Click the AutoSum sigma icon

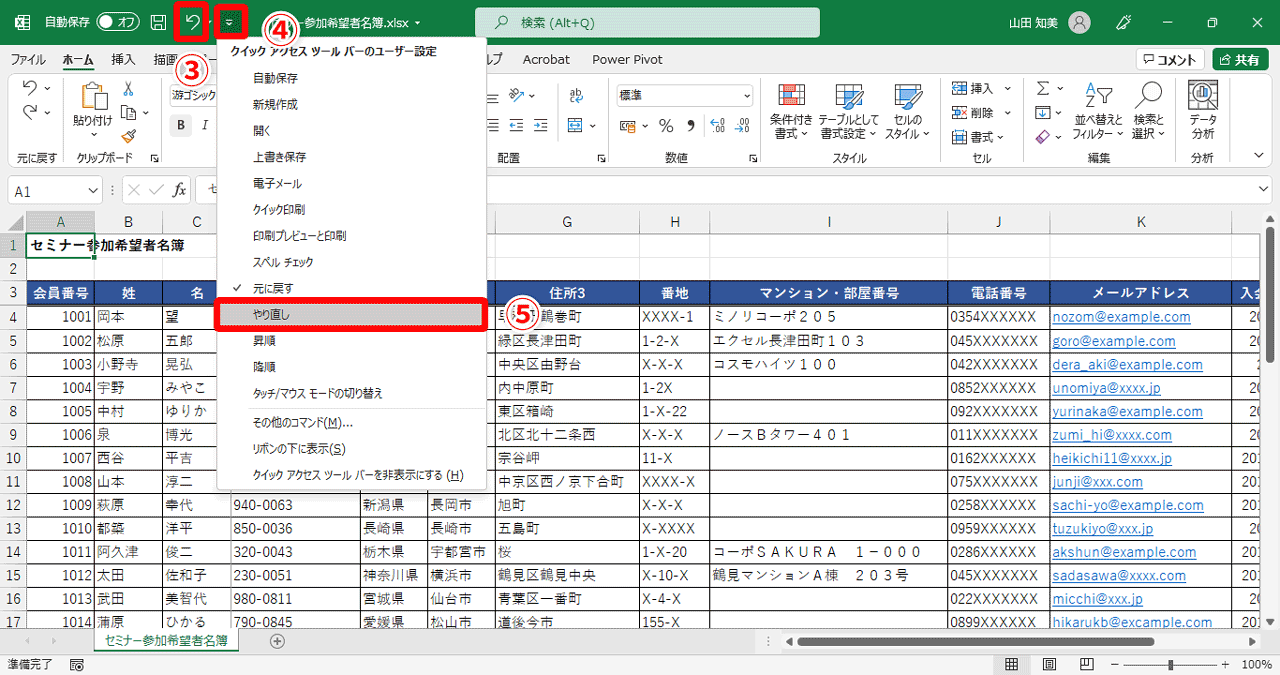pos(1043,89)
